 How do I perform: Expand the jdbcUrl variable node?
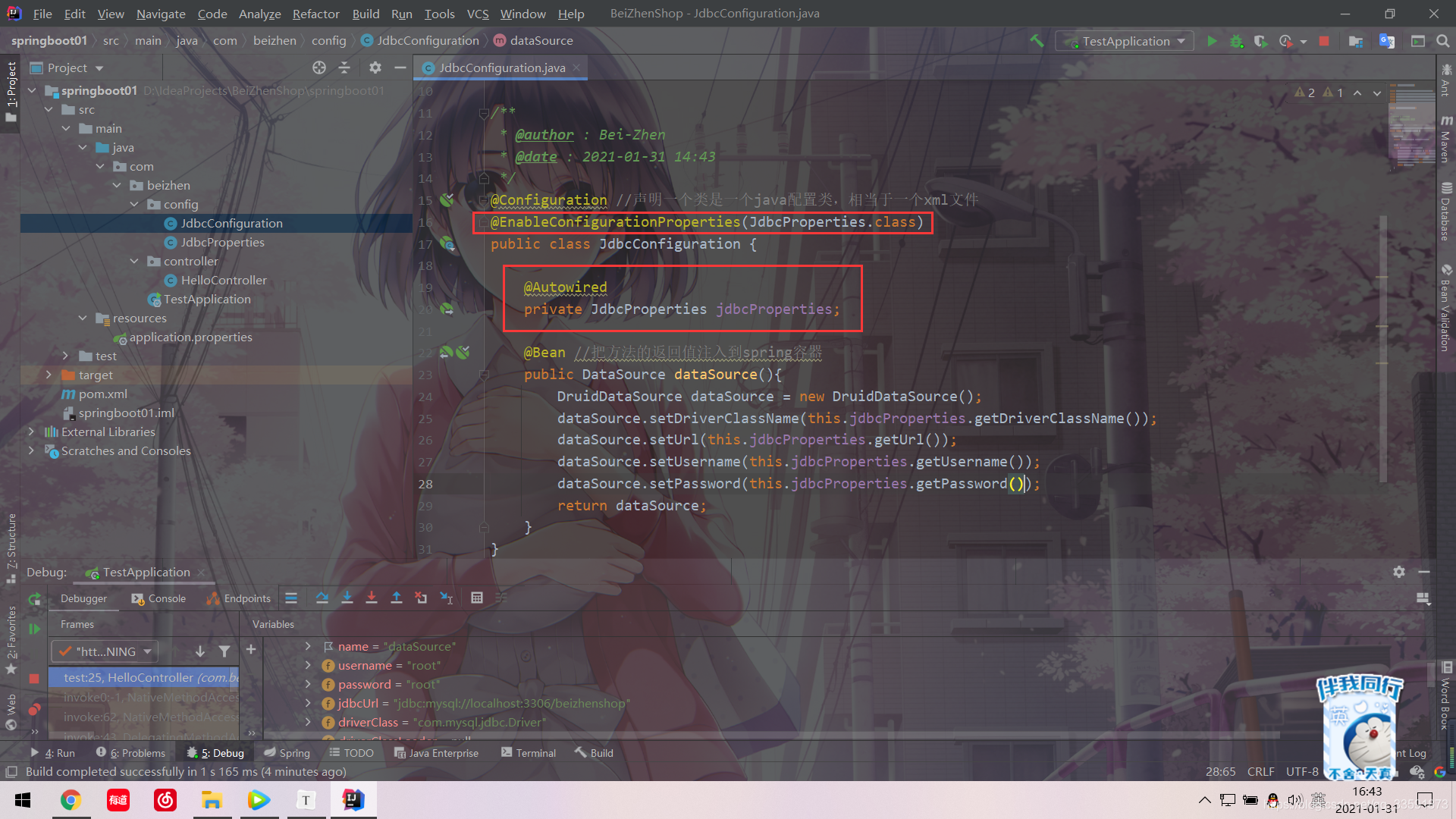pyautogui.click(x=307, y=704)
